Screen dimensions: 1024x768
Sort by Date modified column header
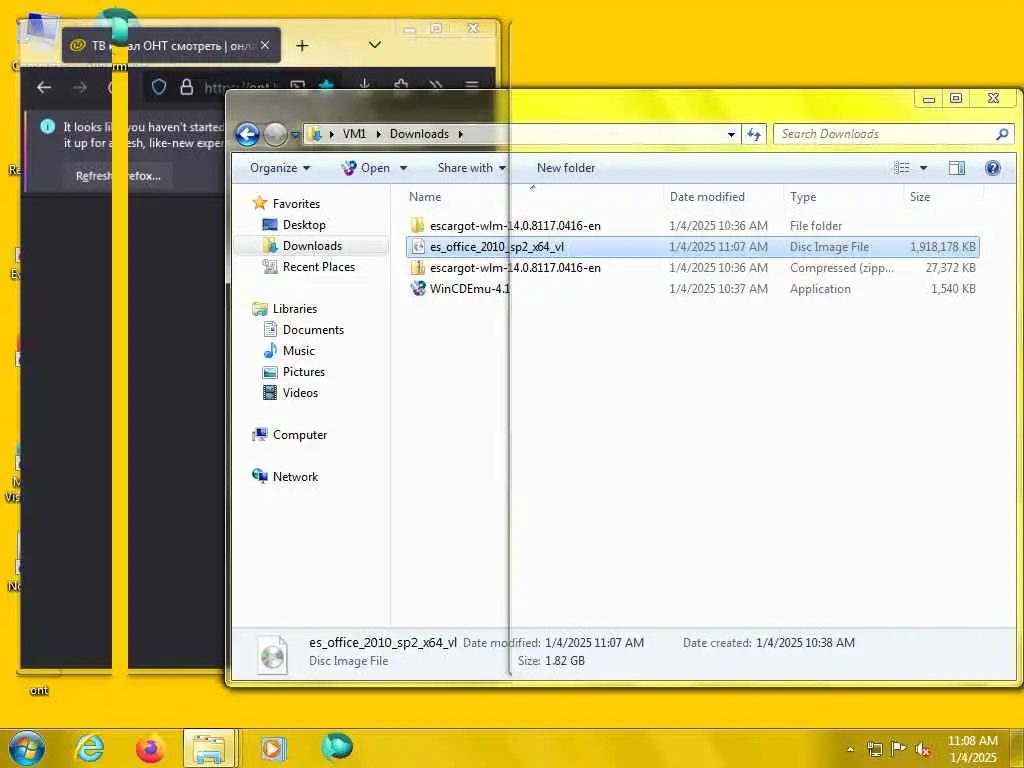point(723,197)
